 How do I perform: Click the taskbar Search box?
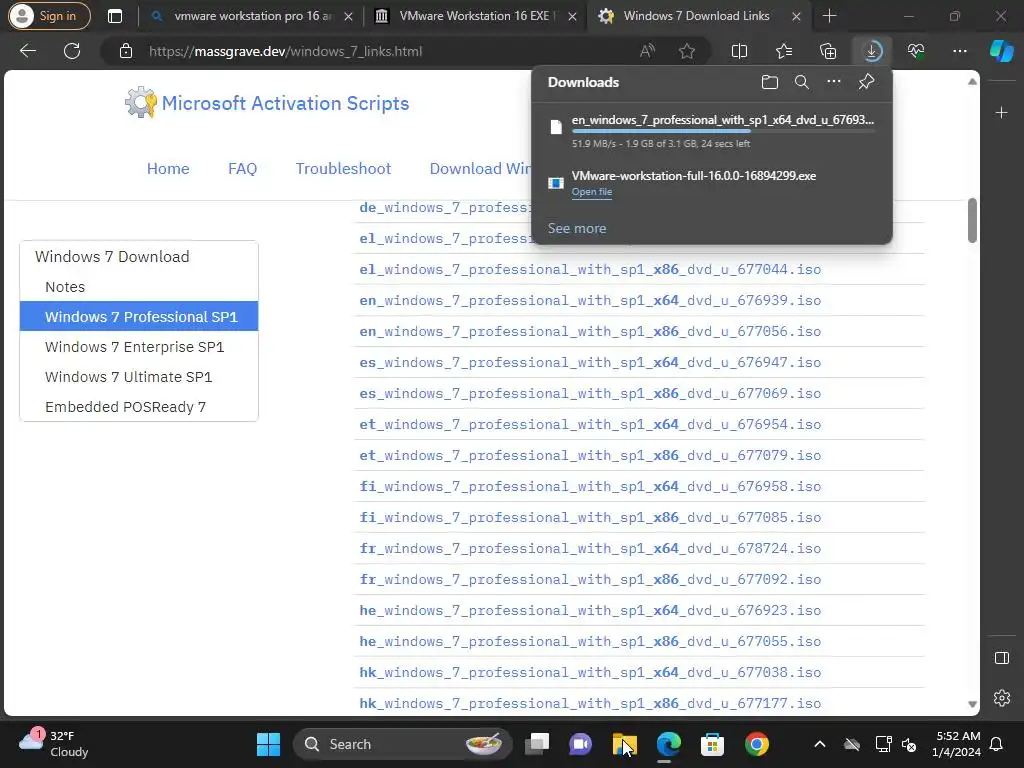(403, 744)
